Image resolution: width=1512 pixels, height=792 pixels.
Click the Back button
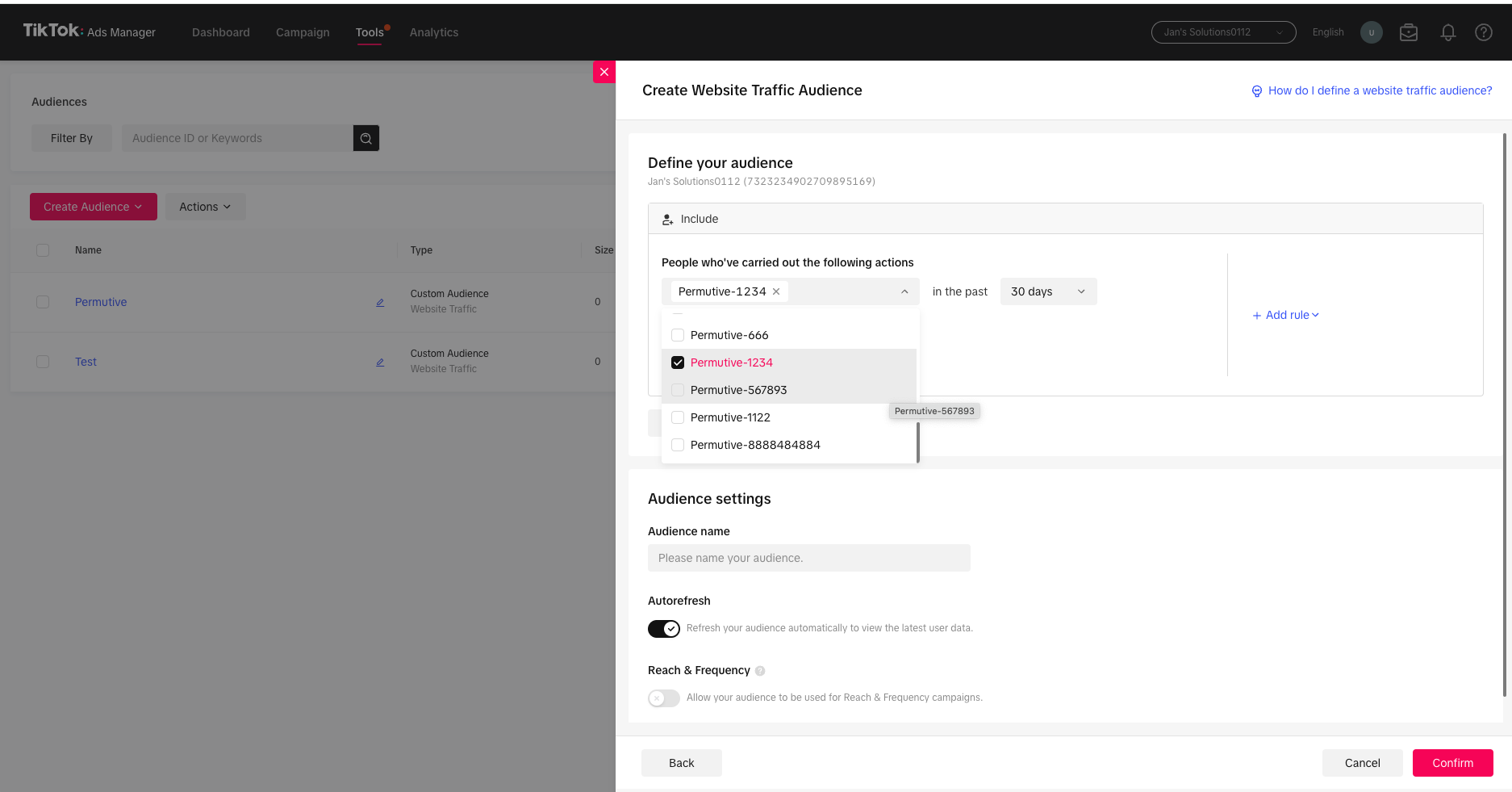(681, 763)
